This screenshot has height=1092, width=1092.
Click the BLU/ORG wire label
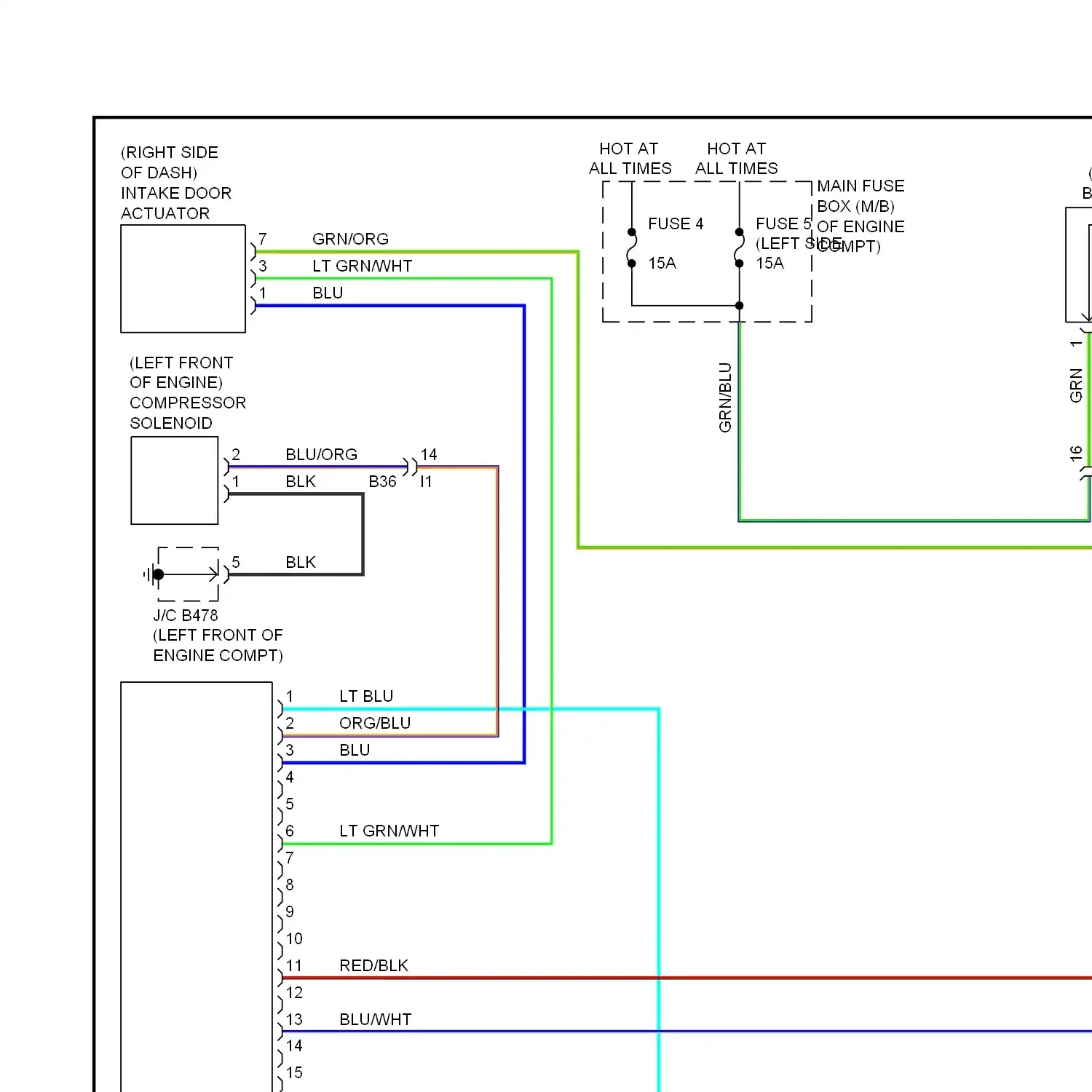(x=322, y=454)
